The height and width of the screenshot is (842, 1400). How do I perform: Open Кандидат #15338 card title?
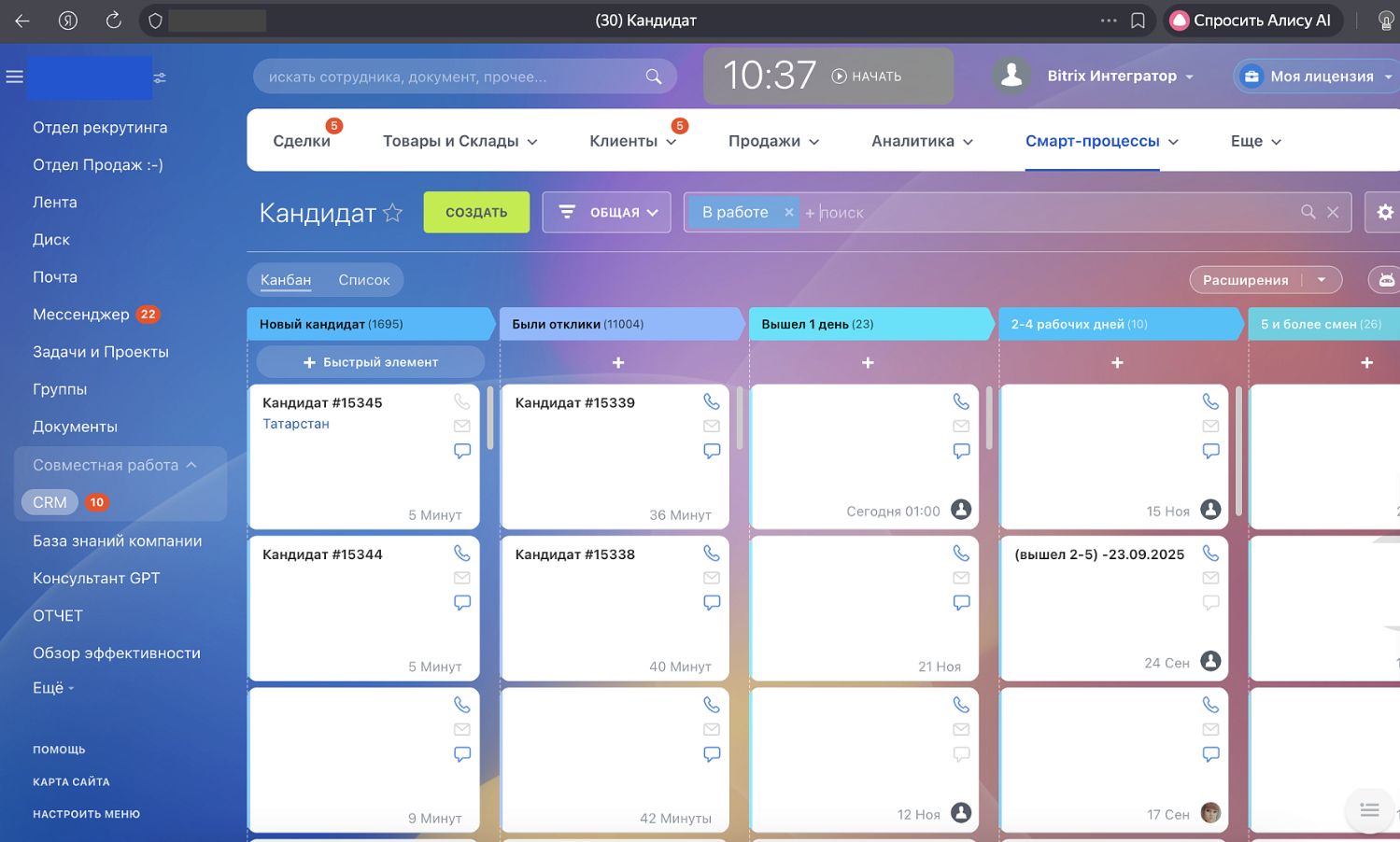point(574,554)
